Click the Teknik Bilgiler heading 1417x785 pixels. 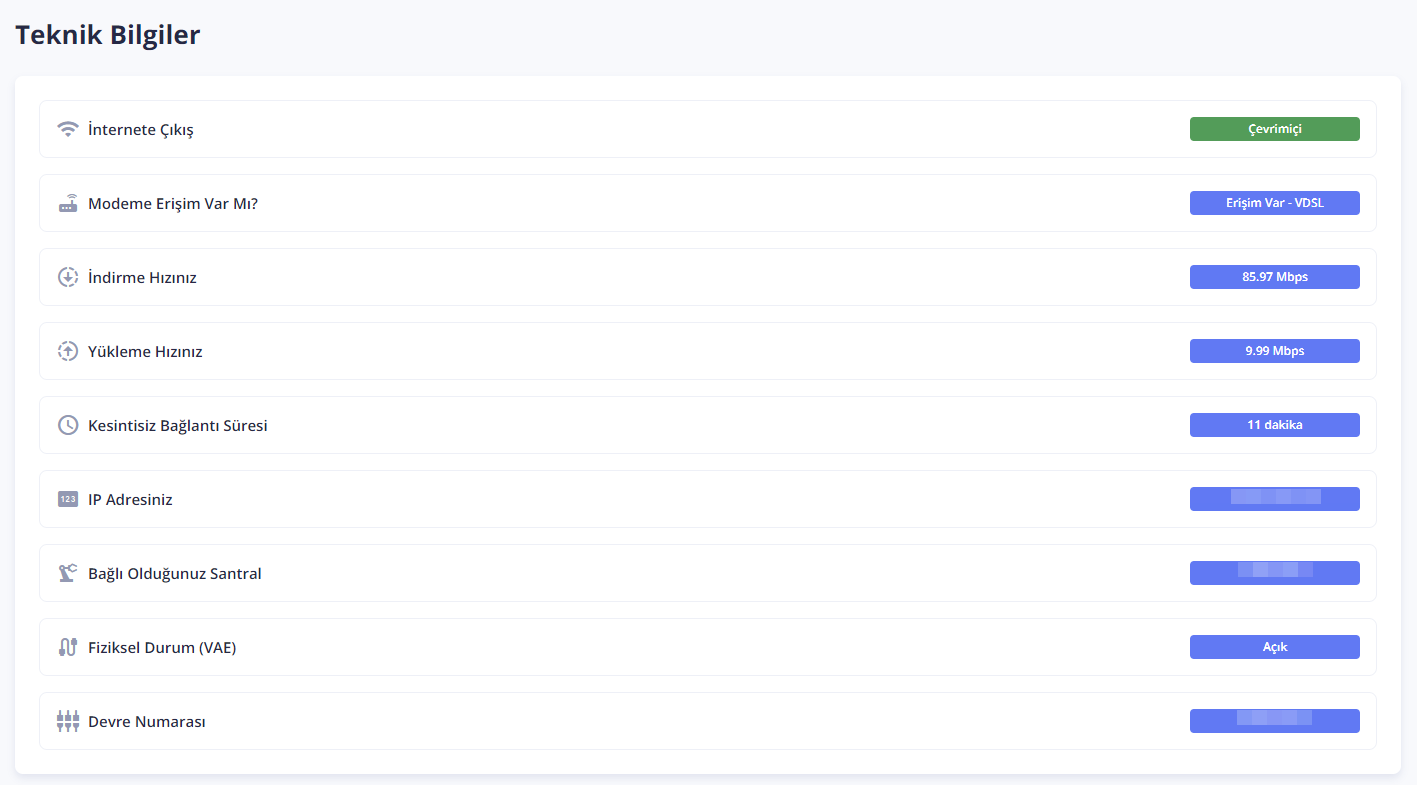tap(108, 35)
